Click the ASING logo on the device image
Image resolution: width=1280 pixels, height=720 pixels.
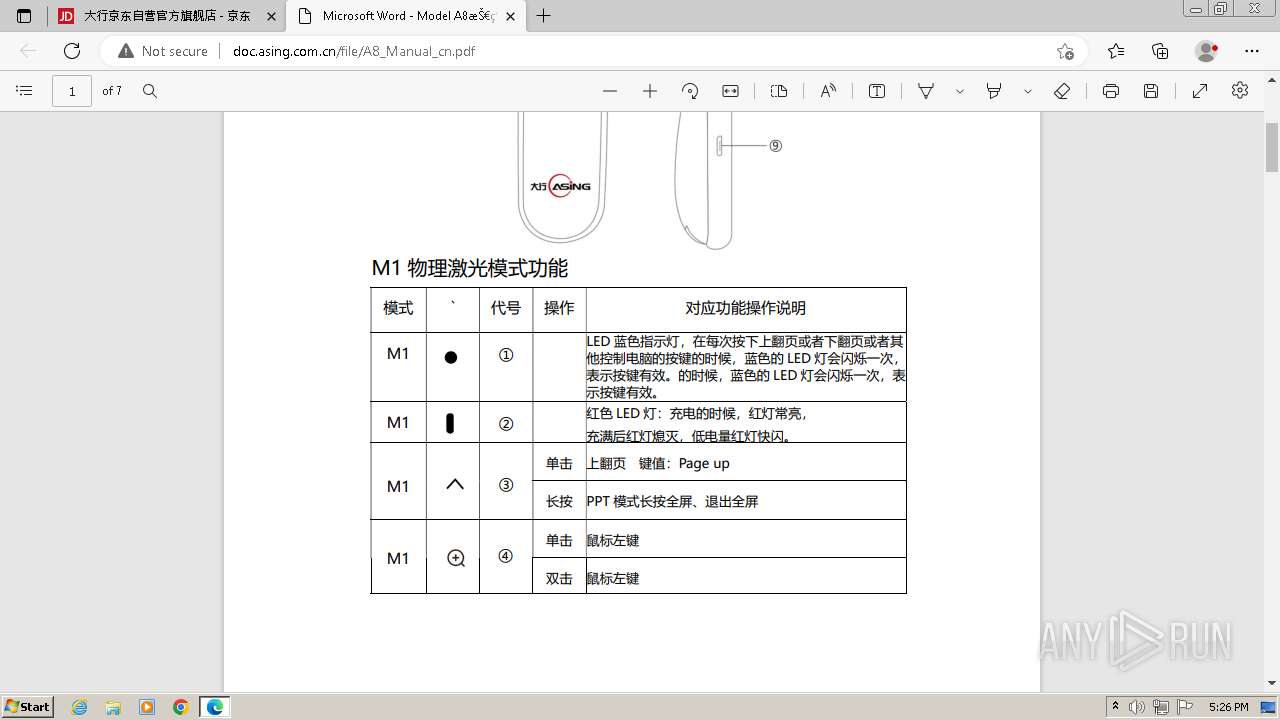(x=560, y=185)
